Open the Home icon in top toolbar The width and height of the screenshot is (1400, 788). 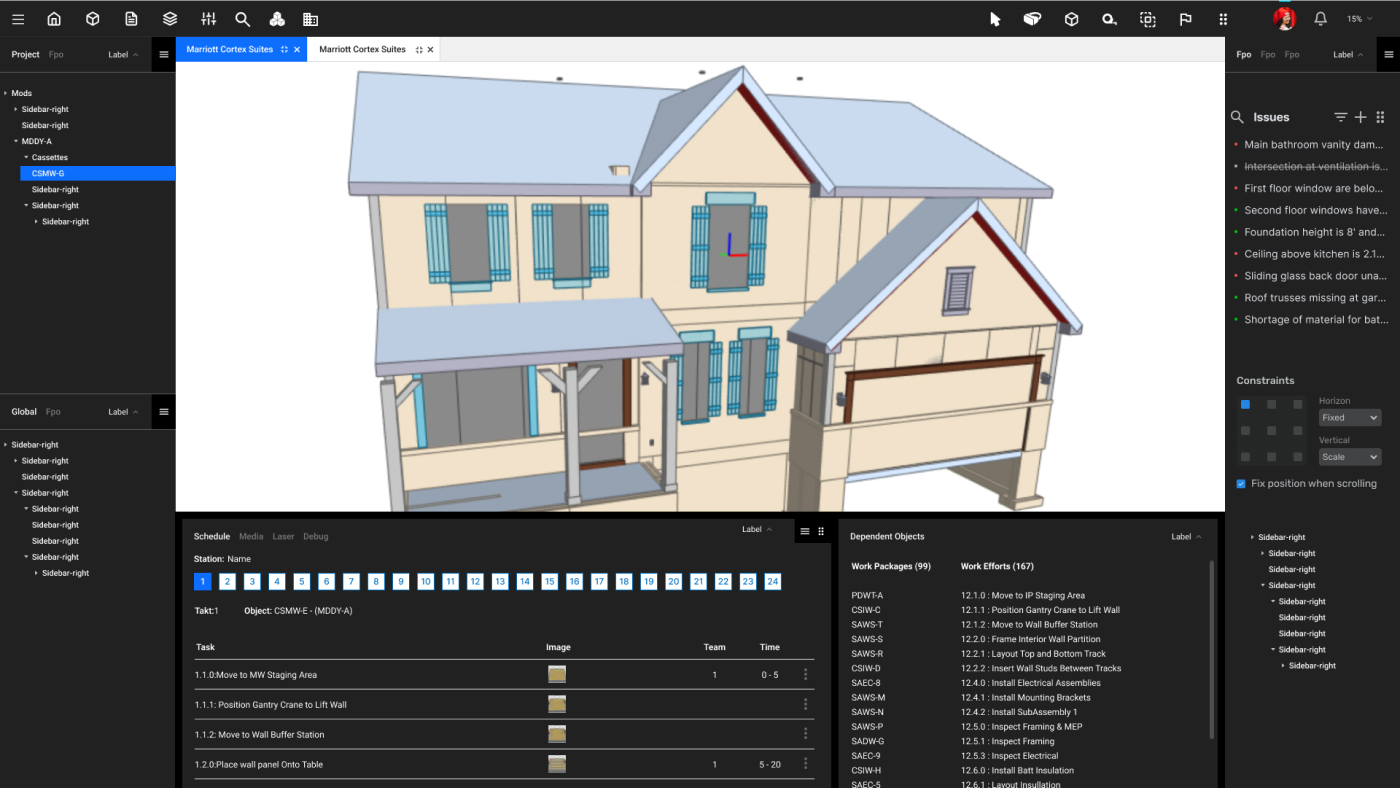coord(54,19)
